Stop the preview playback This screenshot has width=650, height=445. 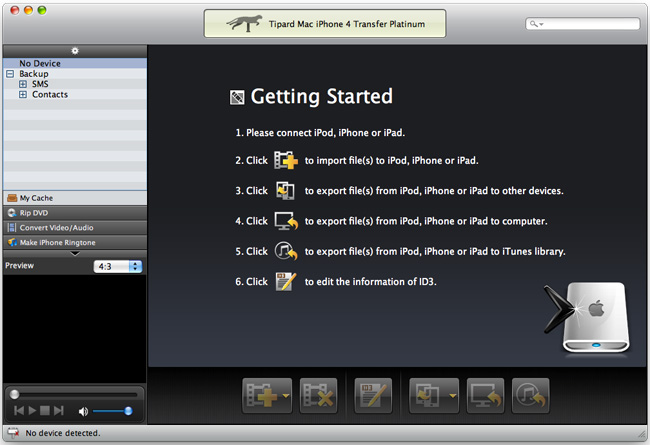pyautogui.click(x=45, y=411)
